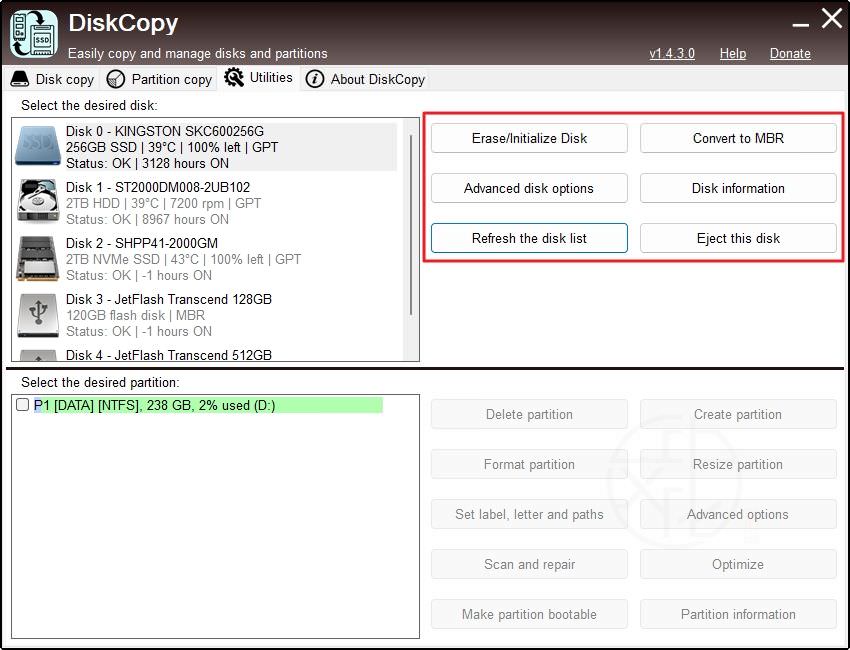
Task: Select the Disk 2 NVMe SSD icon
Action: pos(38,258)
